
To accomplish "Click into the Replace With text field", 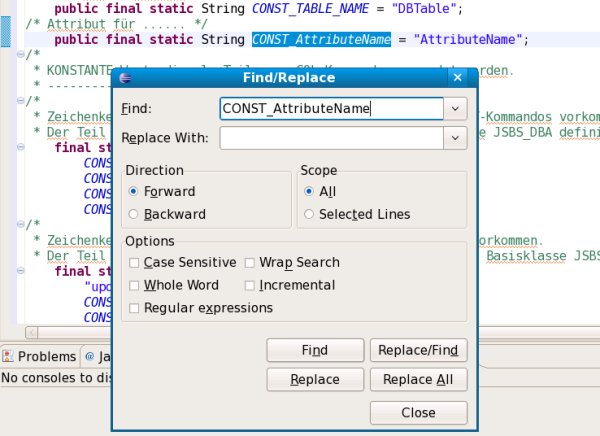I will [331, 137].
